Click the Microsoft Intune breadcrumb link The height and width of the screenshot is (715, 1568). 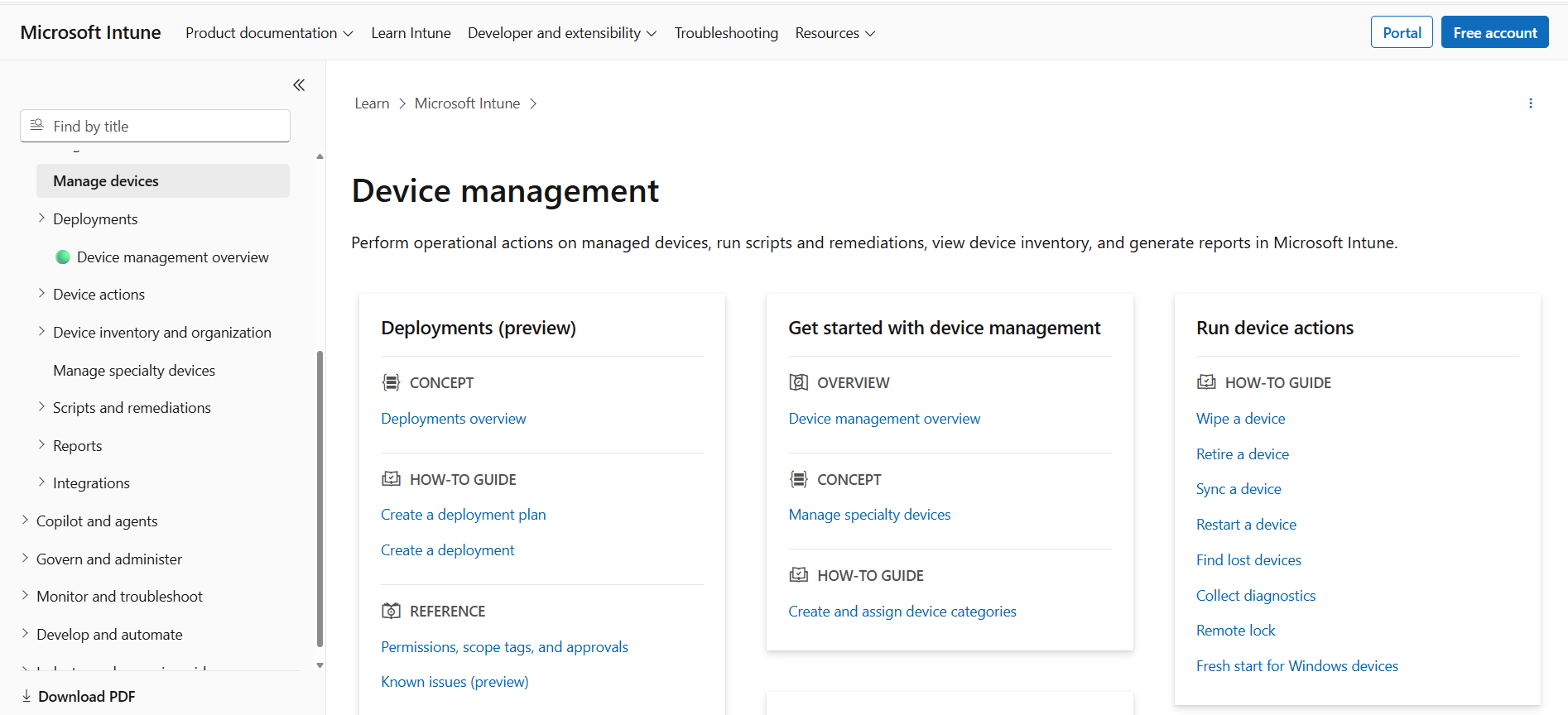coord(467,103)
